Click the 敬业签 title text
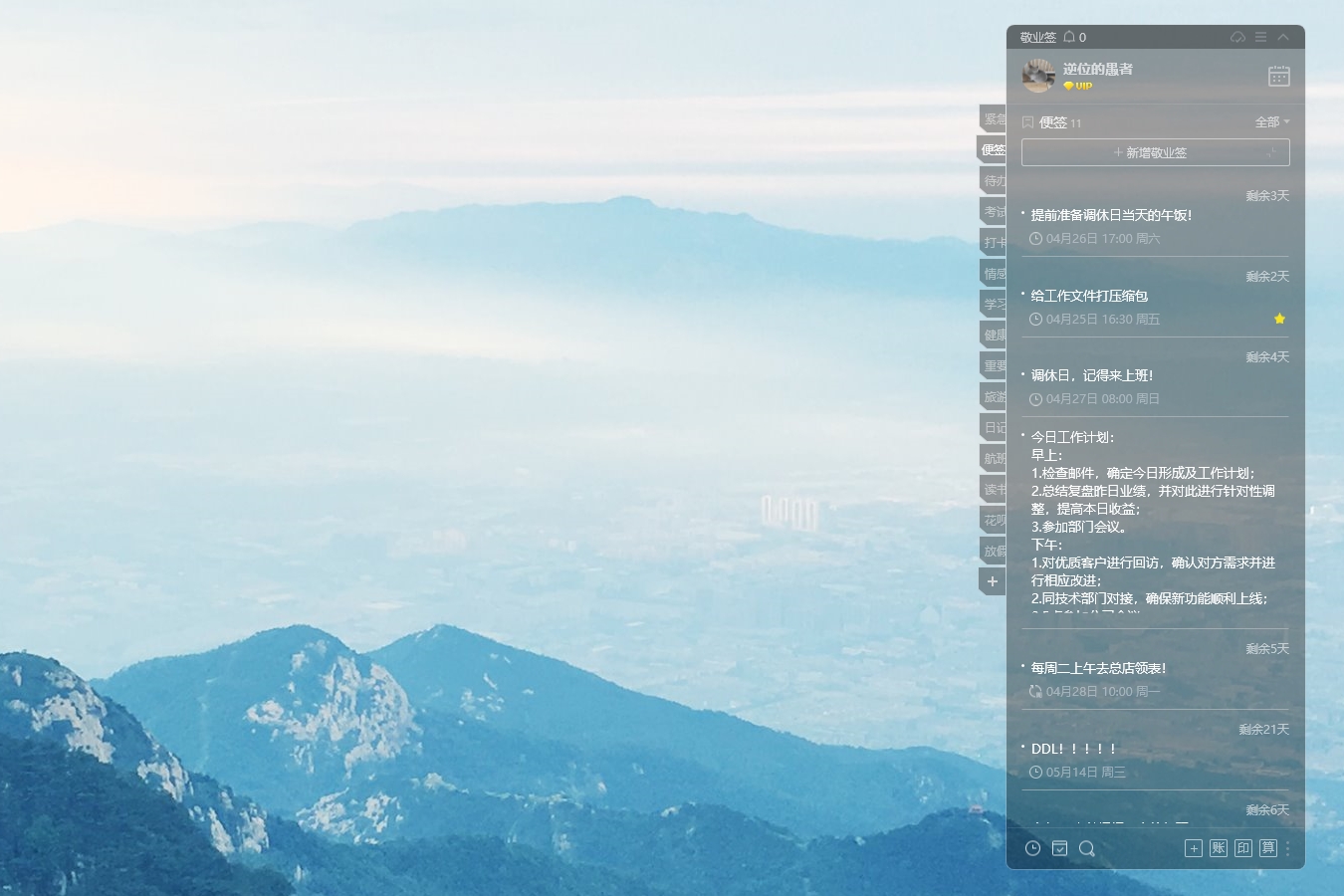 click(1038, 37)
